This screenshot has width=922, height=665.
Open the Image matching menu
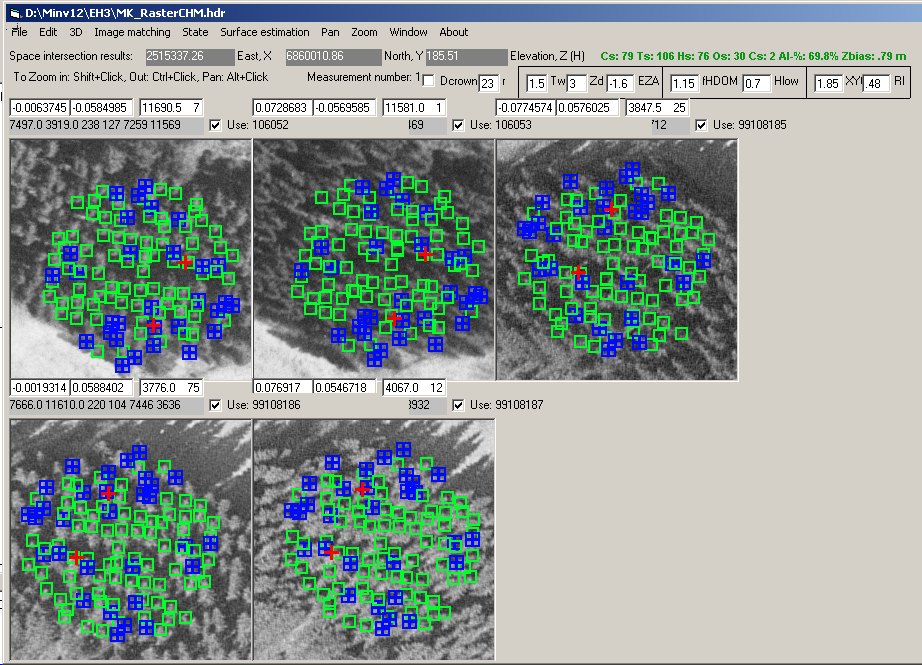132,32
